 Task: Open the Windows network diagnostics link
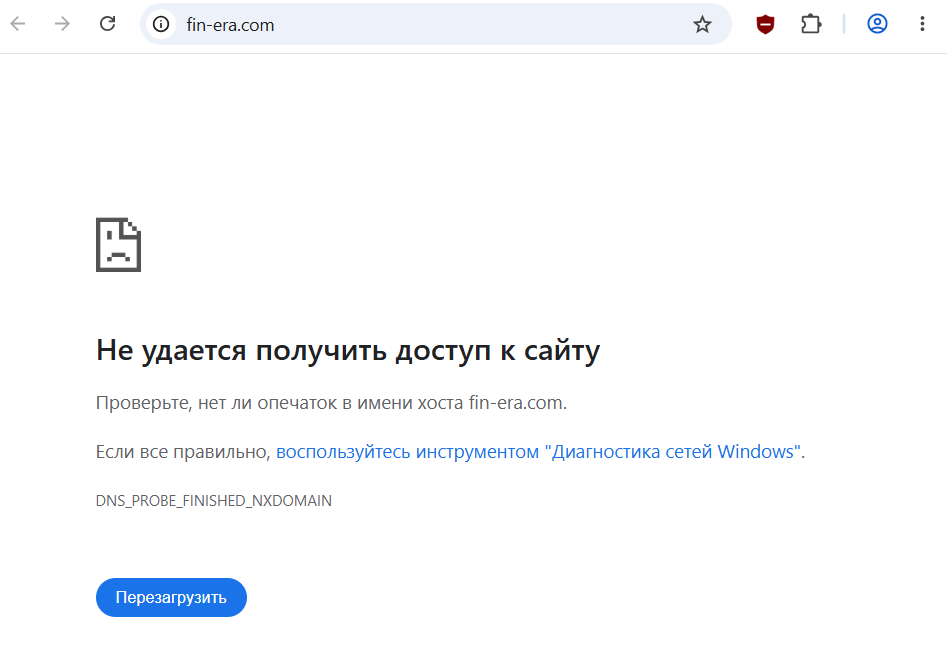click(x=539, y=452)
